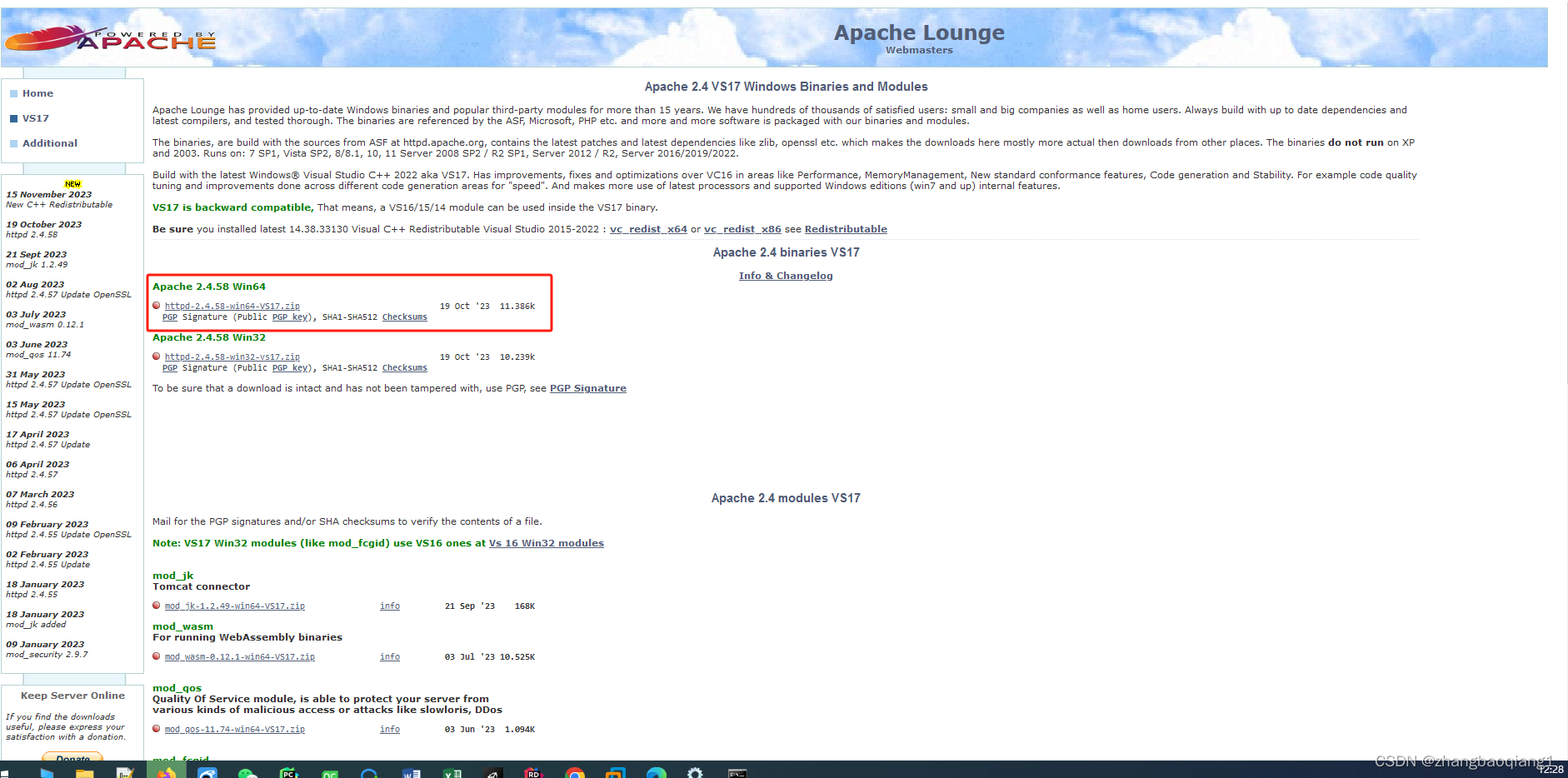Open the 31 May 2023 news entry
Viewport: 1568px width, 778px height.
click(x=68, y=379)
